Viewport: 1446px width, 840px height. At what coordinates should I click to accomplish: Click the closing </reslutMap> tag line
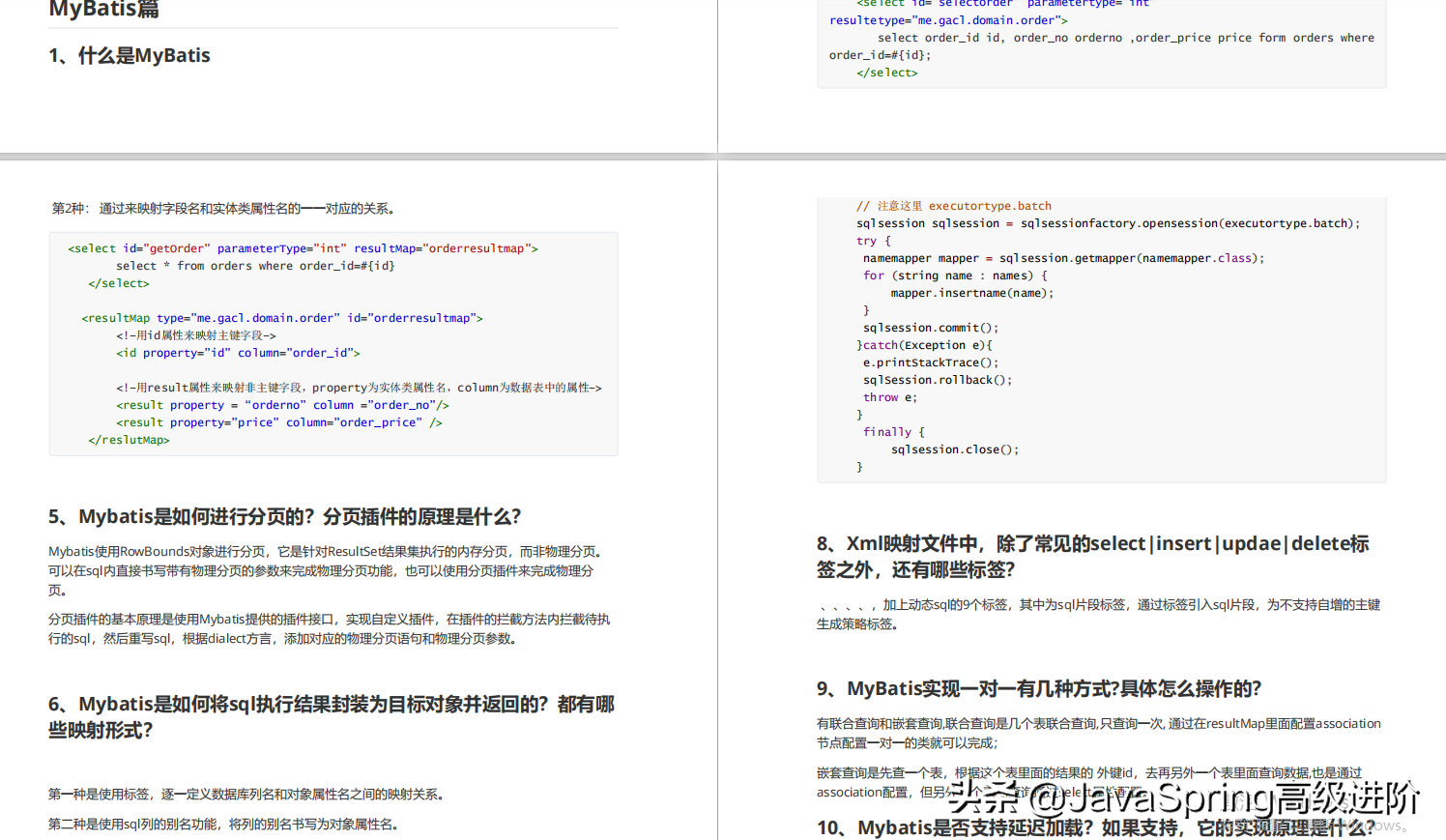129,440
